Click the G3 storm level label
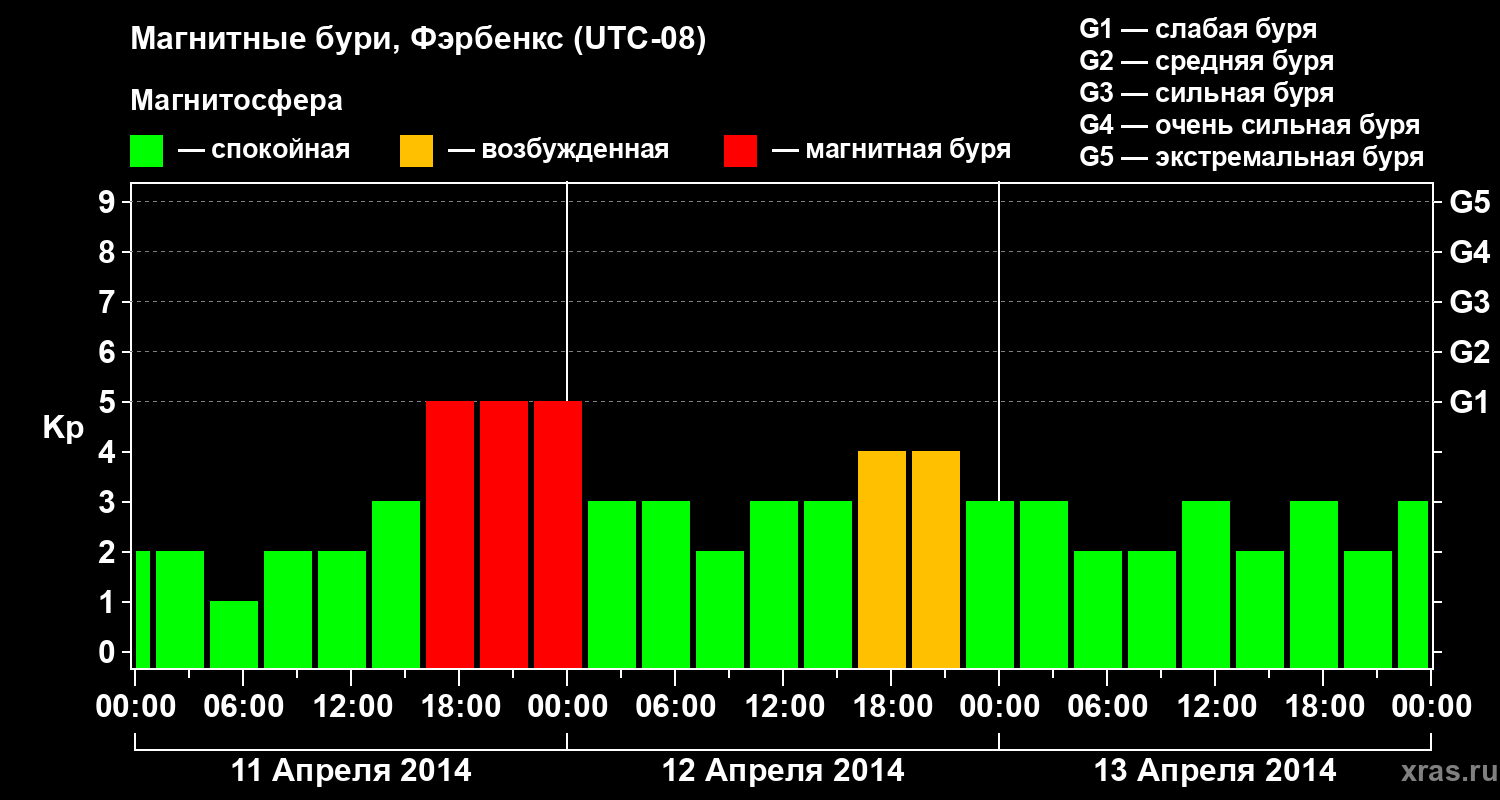This screenshot has width=1500, height=800. (x=1469, y=302)
